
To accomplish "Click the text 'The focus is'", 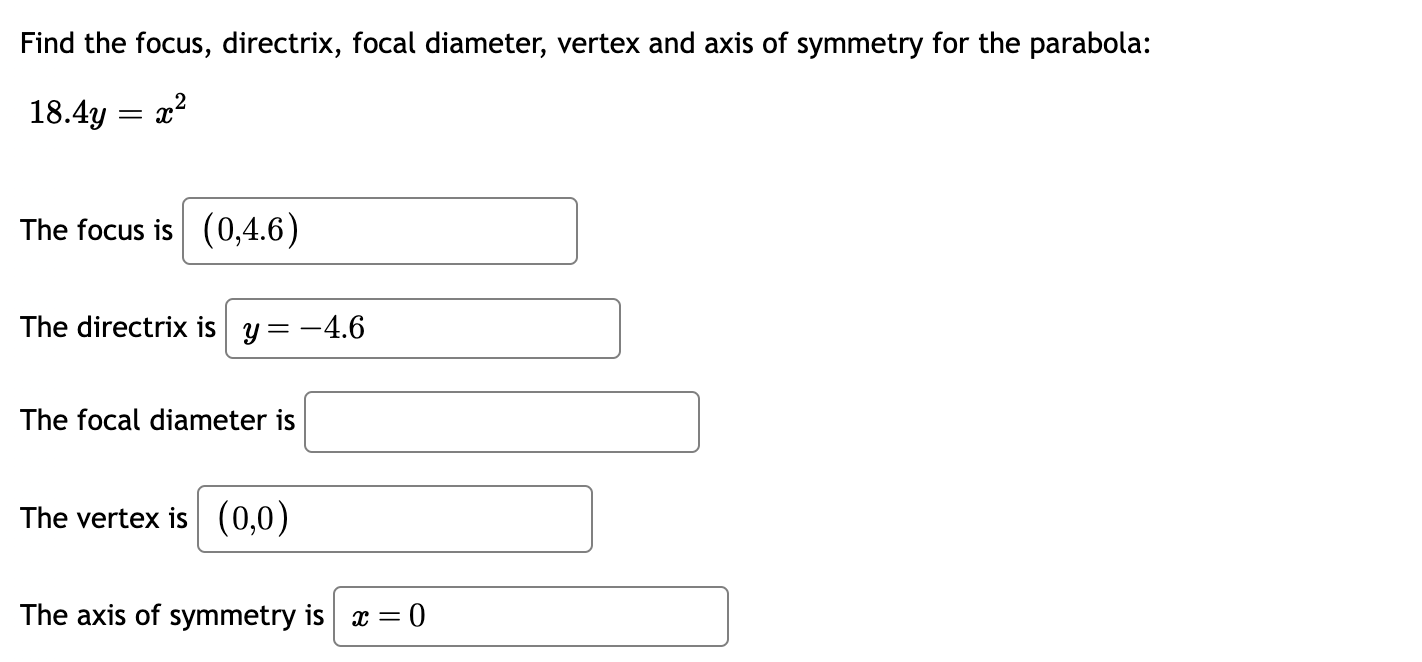I will point(95,230).
